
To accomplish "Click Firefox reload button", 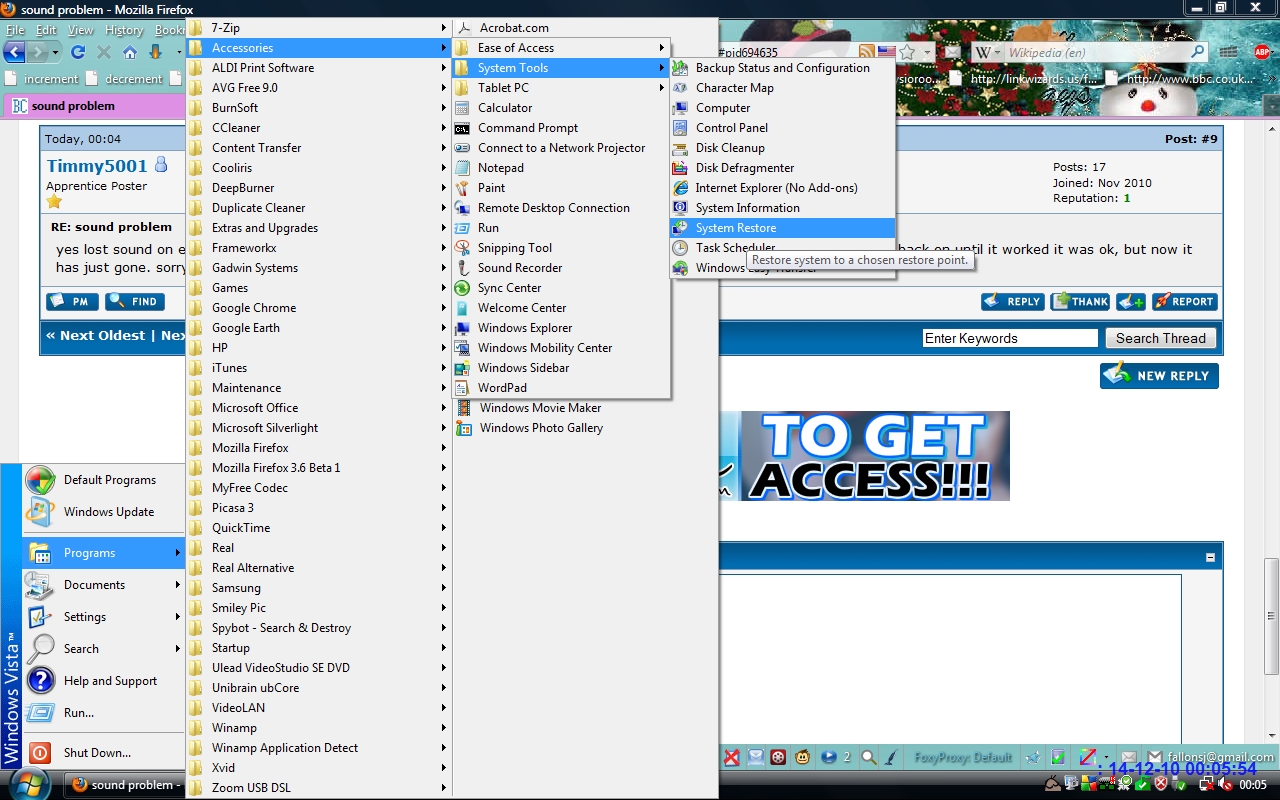I will (x=77, y=52).
